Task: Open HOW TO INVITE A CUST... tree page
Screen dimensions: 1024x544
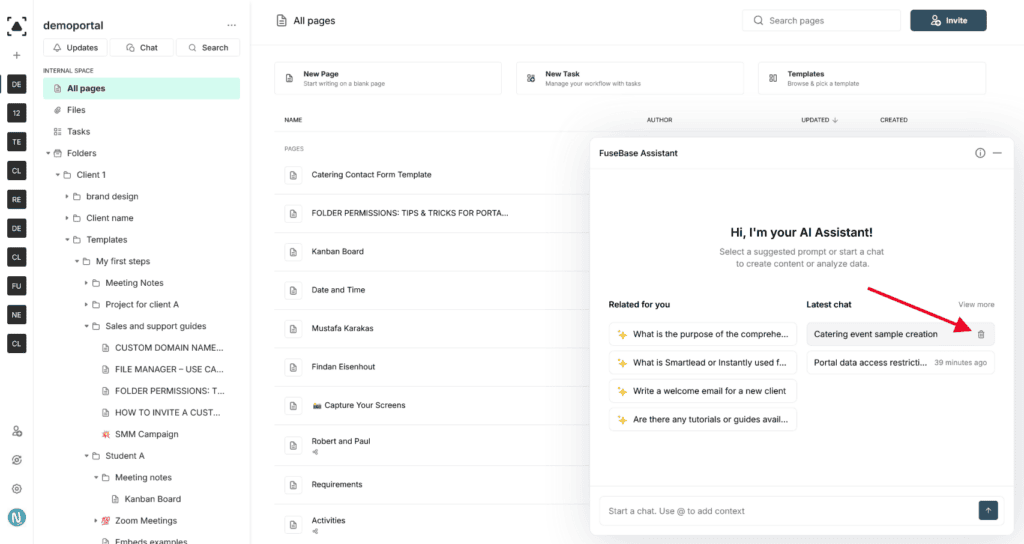Action: 167,413
